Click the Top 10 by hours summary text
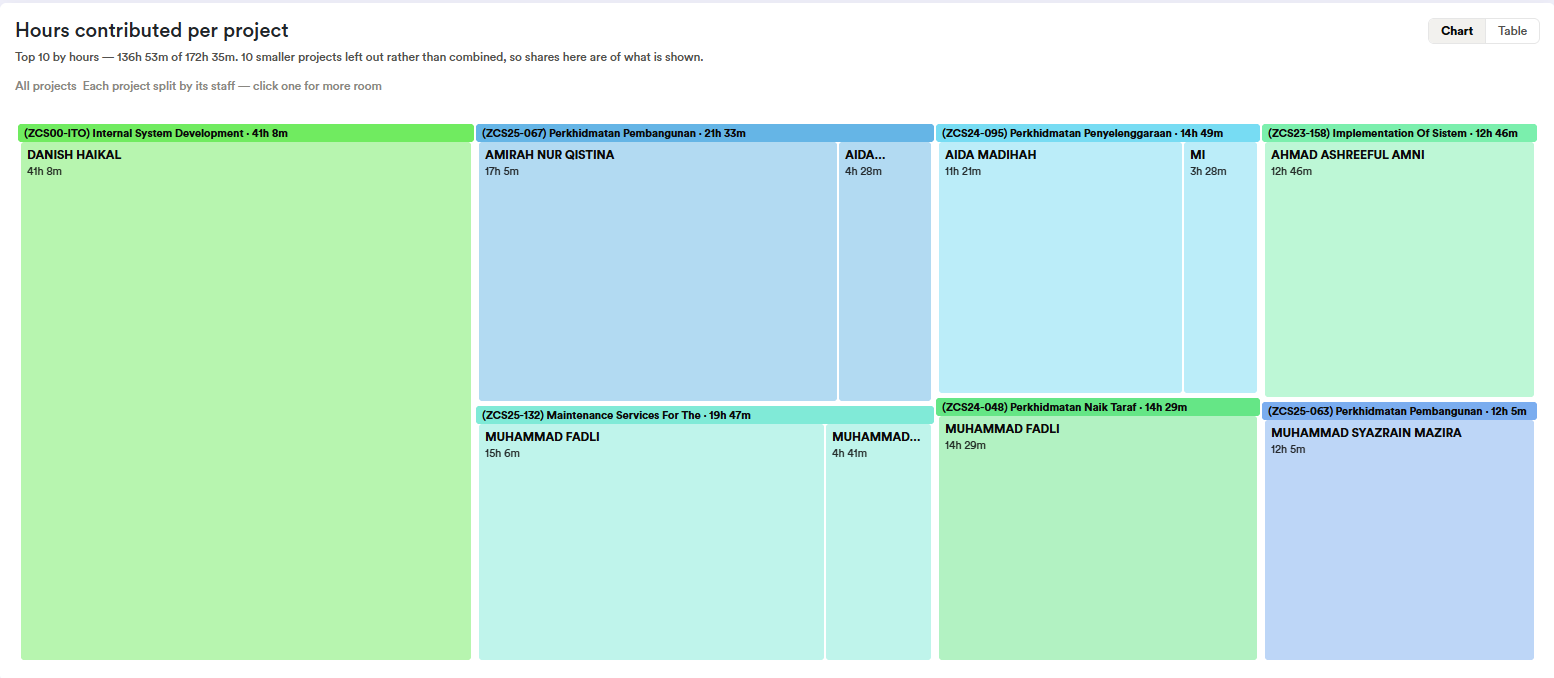1554x678 pixels. point(359,57)
